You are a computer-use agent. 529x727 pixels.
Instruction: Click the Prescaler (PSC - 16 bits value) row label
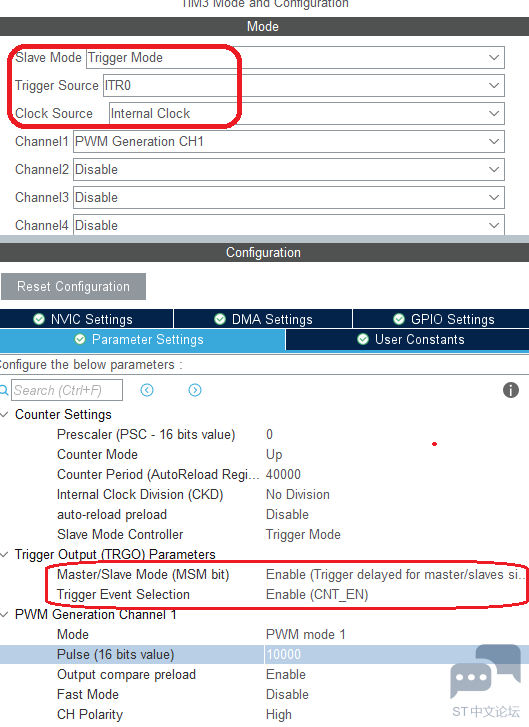point(146,434)
